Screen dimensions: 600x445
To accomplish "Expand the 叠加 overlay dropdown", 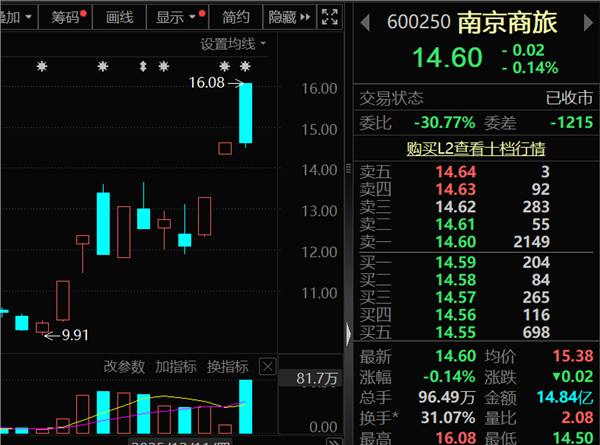I will [16, 17].
